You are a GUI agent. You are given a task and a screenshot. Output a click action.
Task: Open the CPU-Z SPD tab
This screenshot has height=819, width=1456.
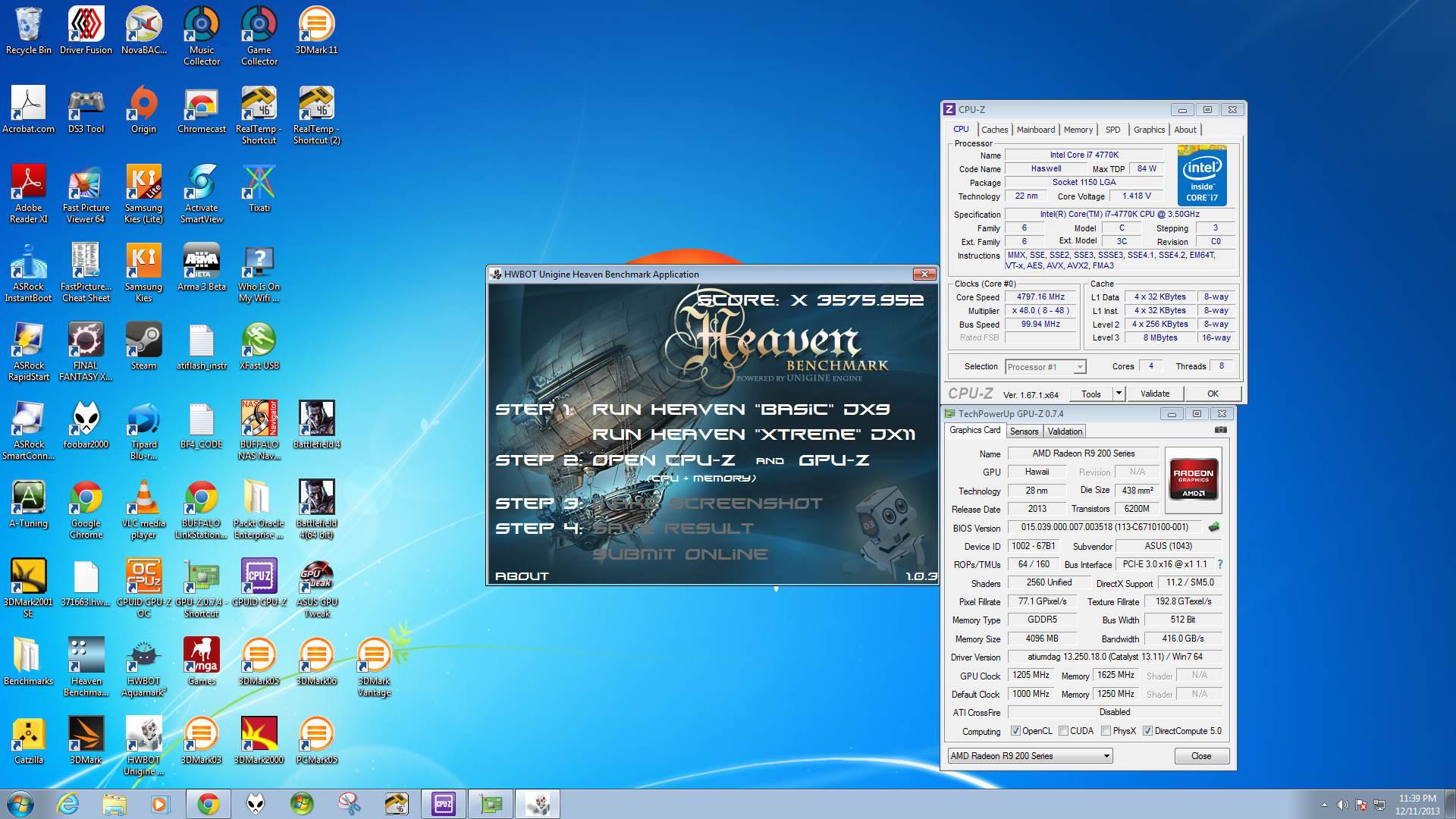(1112, 130)
